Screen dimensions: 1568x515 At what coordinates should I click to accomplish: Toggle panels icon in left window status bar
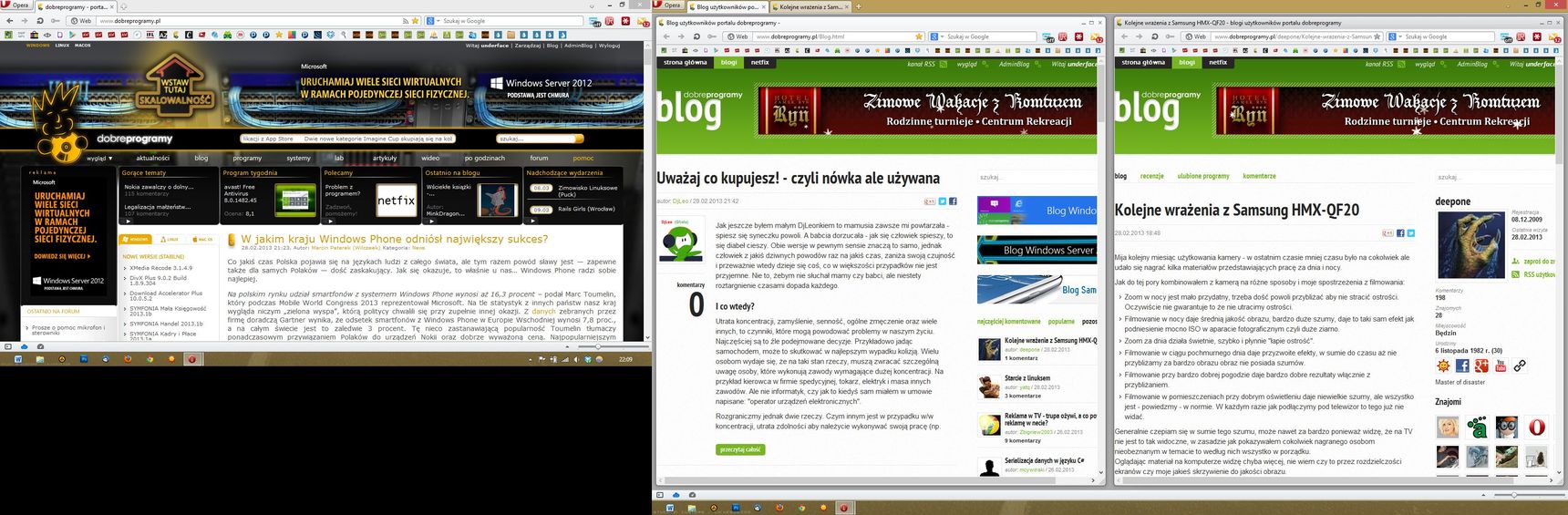[8, 346]
